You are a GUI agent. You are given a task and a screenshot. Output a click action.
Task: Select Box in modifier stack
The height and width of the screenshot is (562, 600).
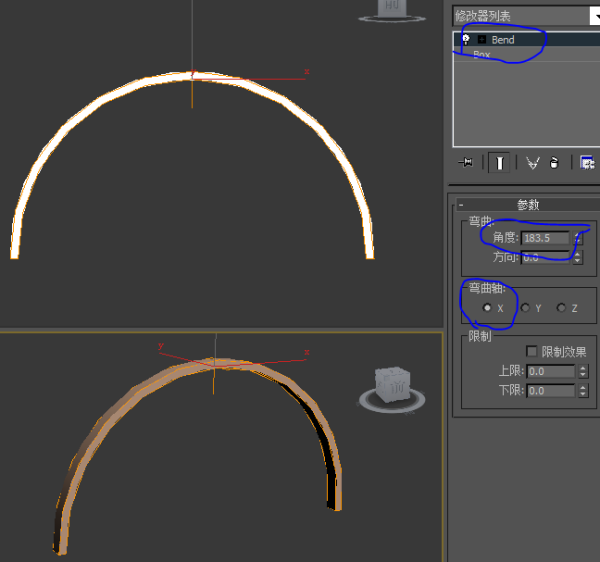pyautogui.click(x=482, y=55)
